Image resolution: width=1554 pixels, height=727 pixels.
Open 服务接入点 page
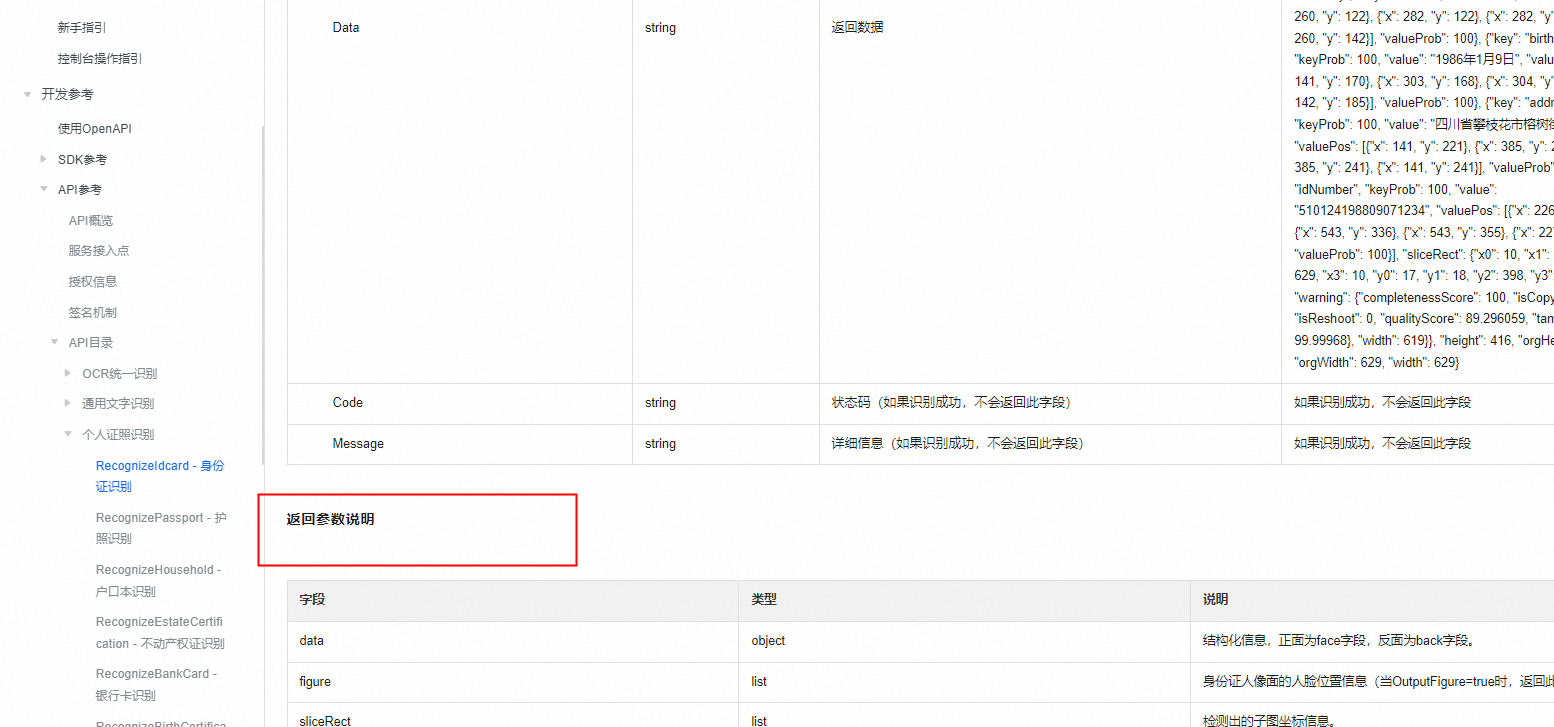[x=99, y=250]
